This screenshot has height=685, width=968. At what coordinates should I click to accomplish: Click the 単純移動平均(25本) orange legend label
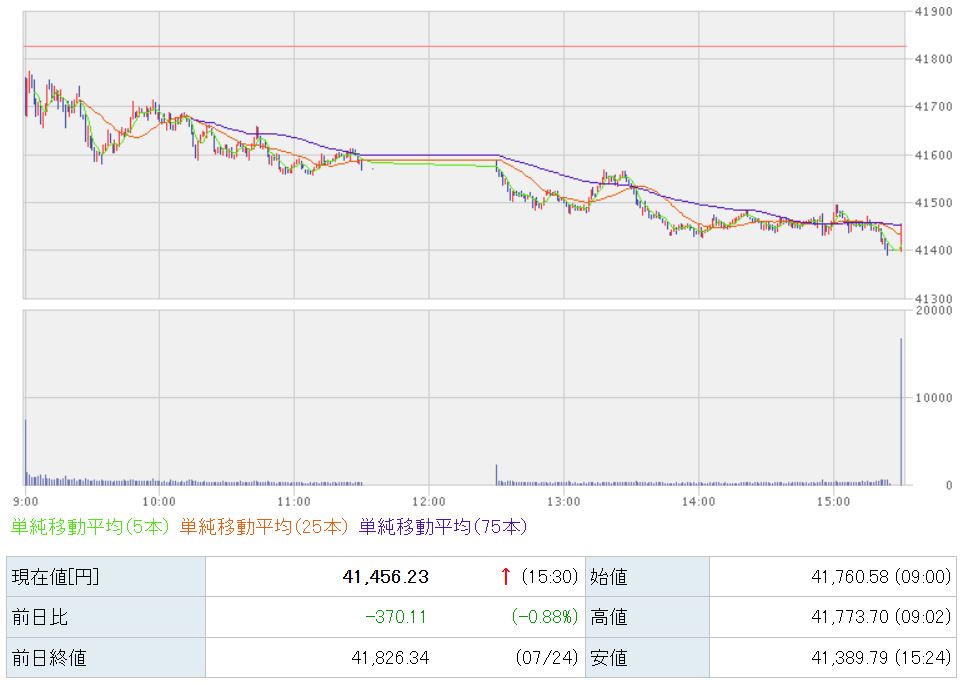click(264, 526)
